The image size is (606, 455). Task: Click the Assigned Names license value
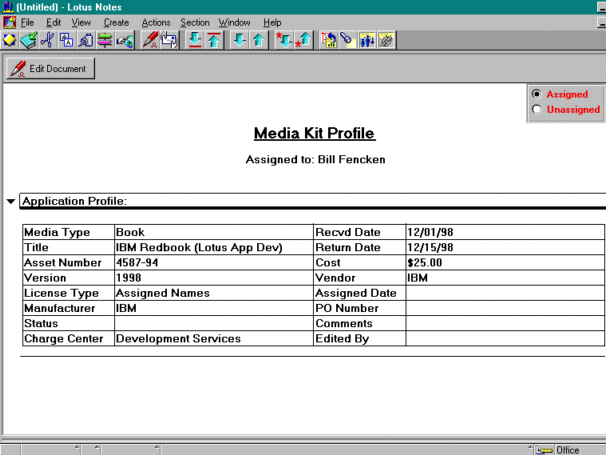click(163, 293)
